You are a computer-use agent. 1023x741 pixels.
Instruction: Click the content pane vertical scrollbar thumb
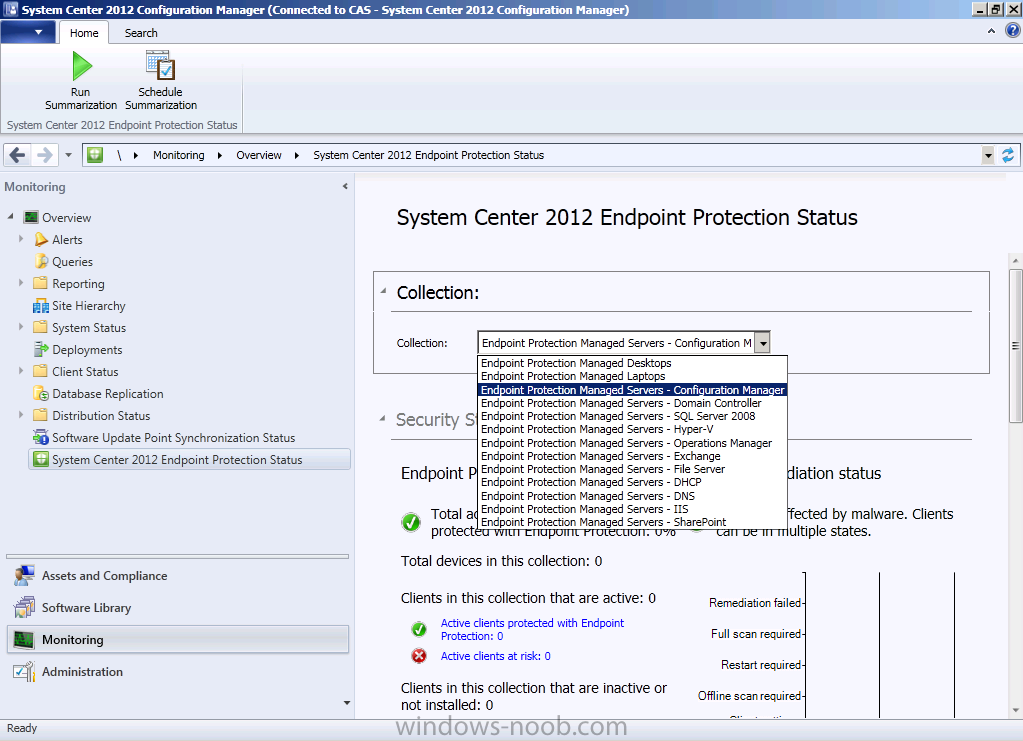pyautogui.click(x=1015, y=346)
